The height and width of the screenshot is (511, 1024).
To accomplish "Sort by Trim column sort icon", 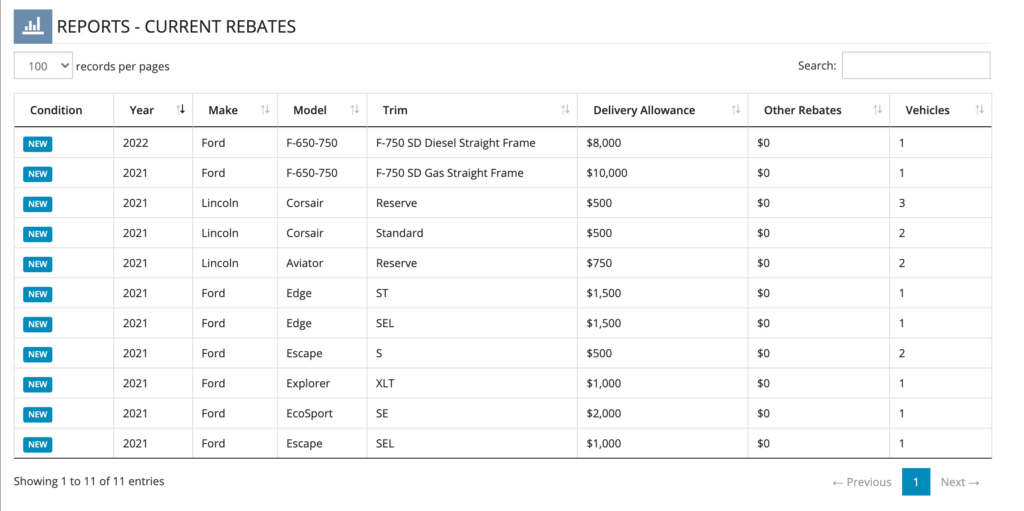I will point(565,110).
